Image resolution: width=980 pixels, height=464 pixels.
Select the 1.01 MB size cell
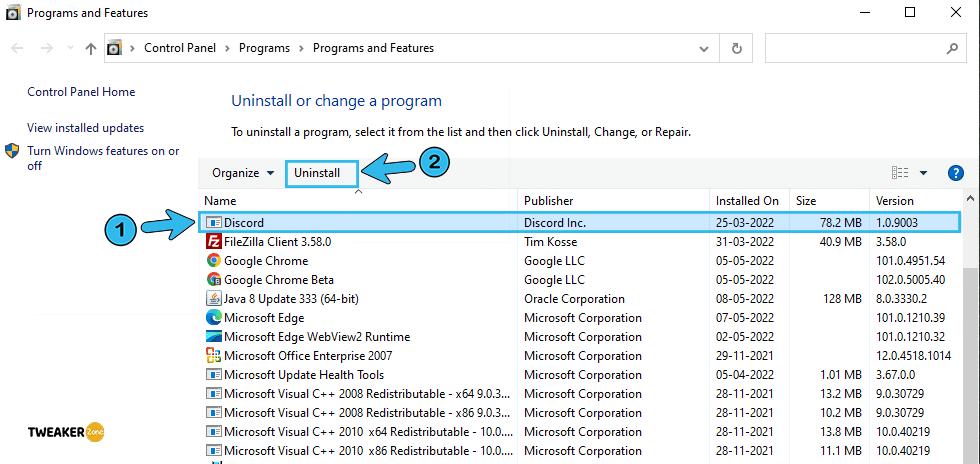click(841, 375)
